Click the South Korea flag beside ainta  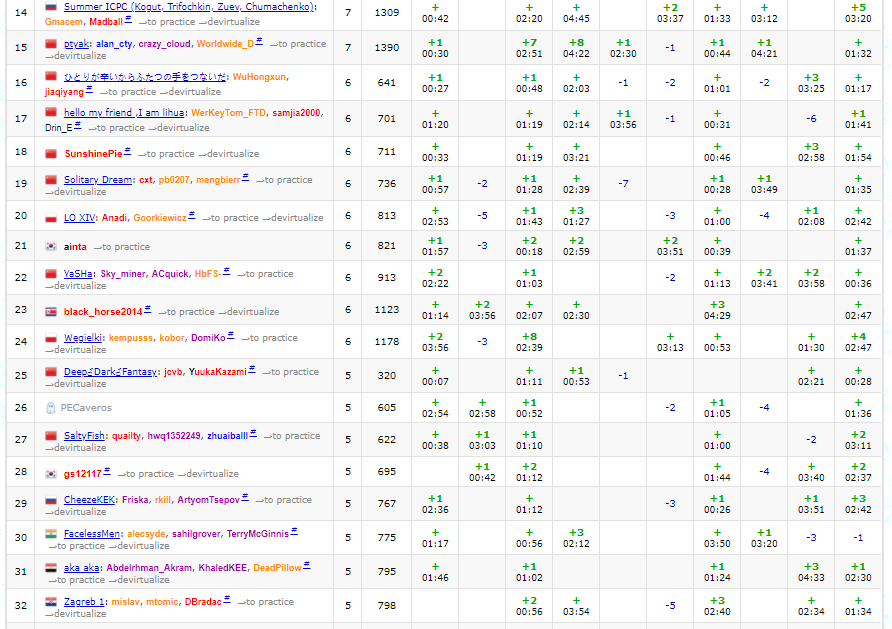click(x=51, y=246)
